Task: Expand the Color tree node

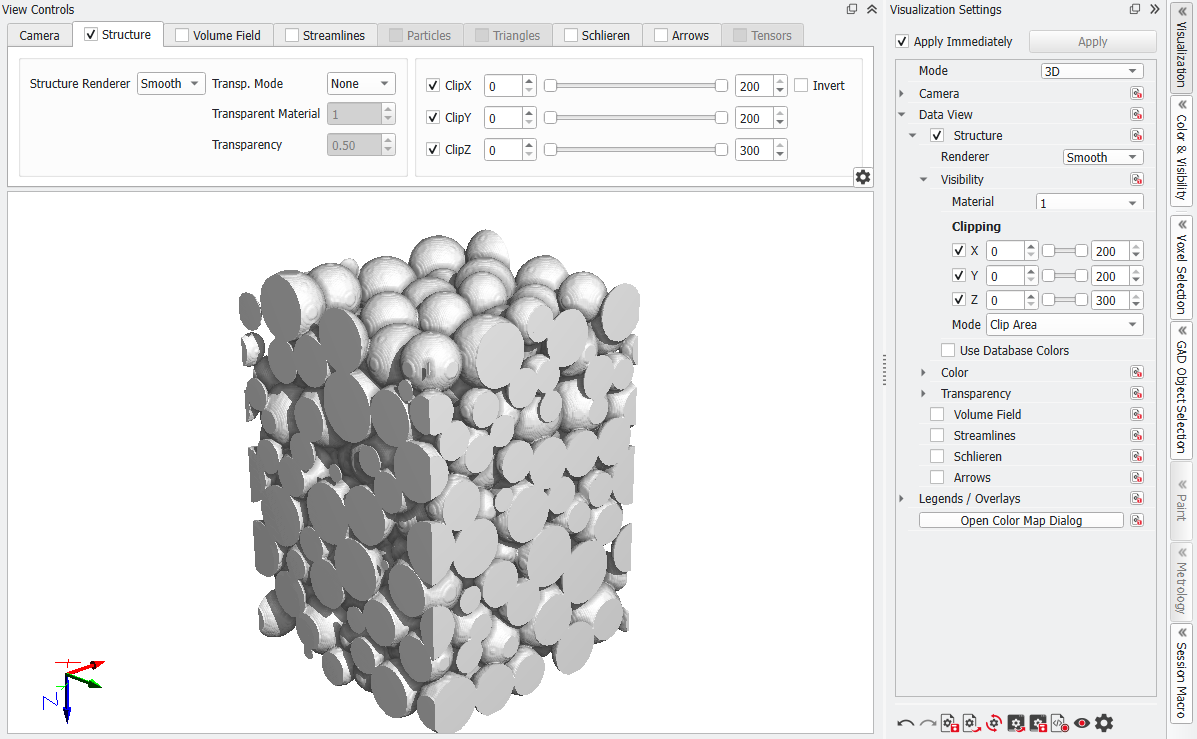Action: tap(923, 373)
